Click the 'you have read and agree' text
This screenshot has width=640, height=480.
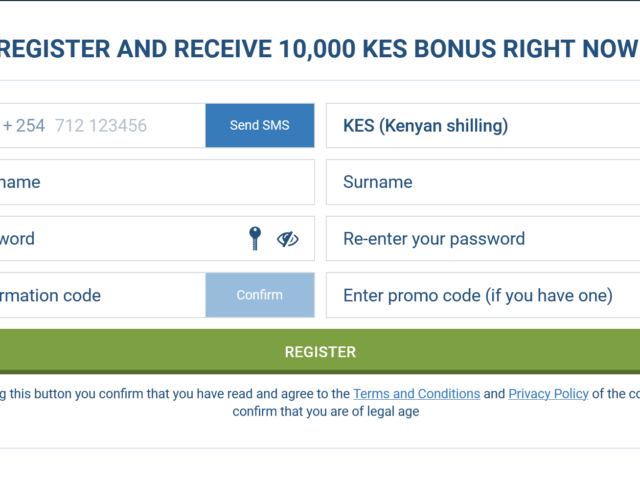coord(236,393)
